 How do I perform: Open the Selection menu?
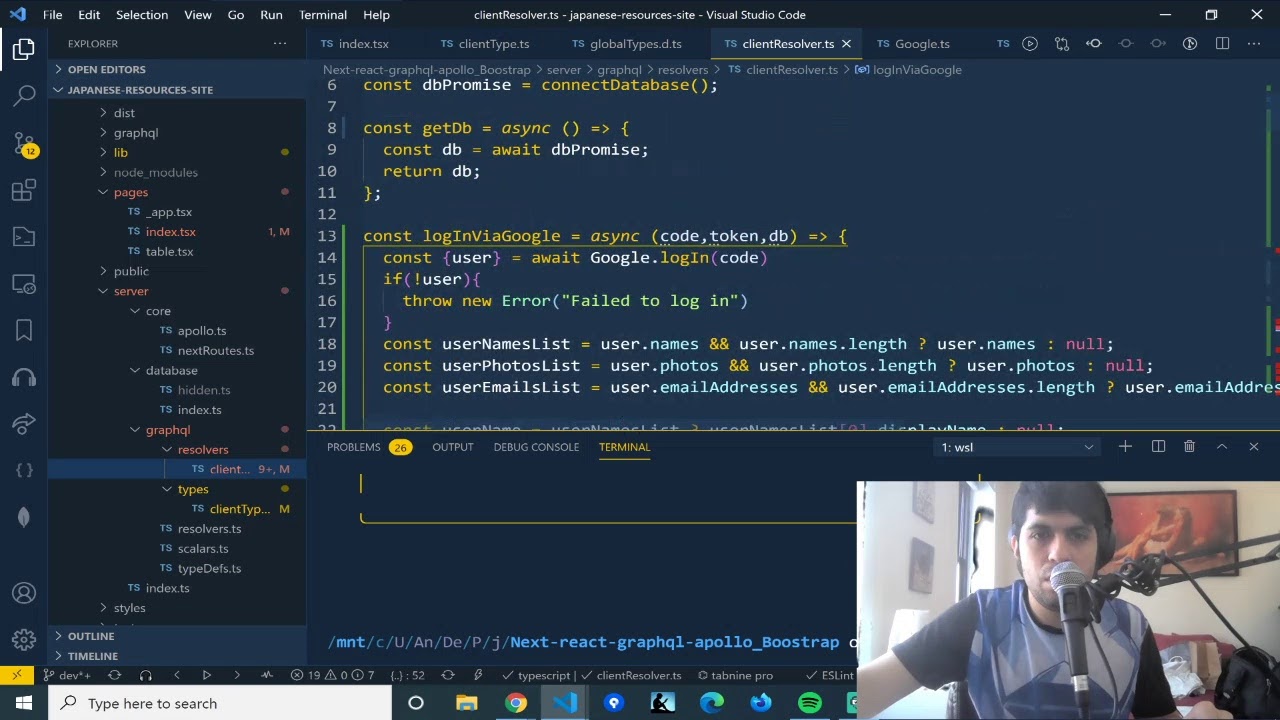click(x=142, y=15)
